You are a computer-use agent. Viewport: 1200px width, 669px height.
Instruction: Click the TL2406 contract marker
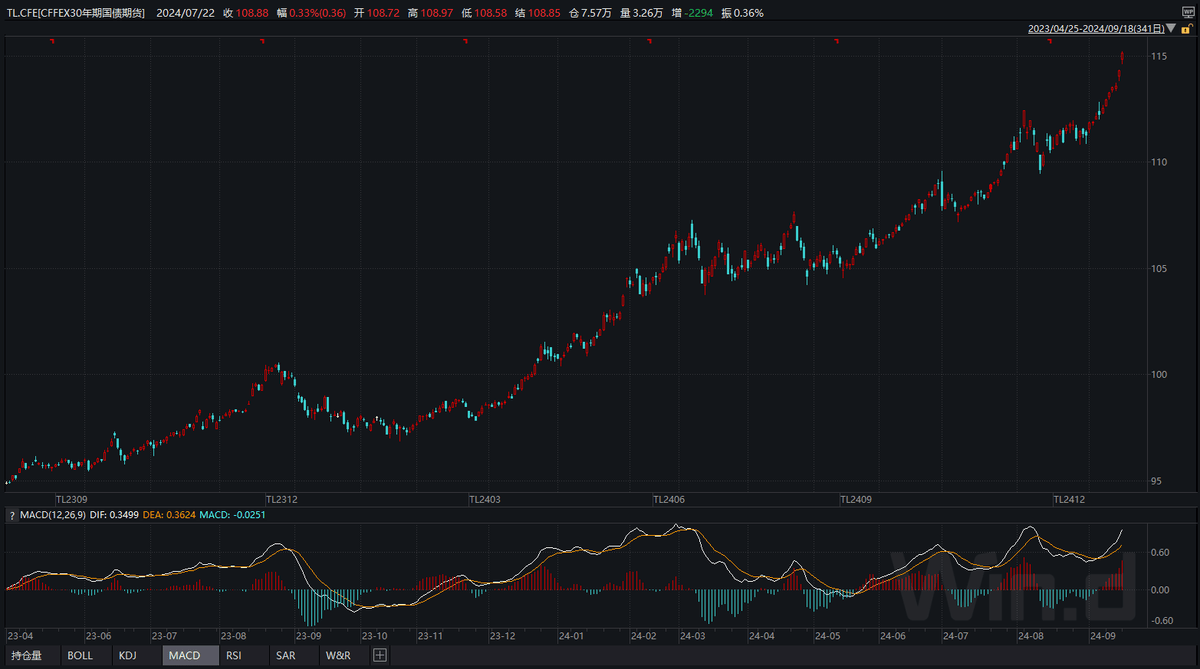669,498
